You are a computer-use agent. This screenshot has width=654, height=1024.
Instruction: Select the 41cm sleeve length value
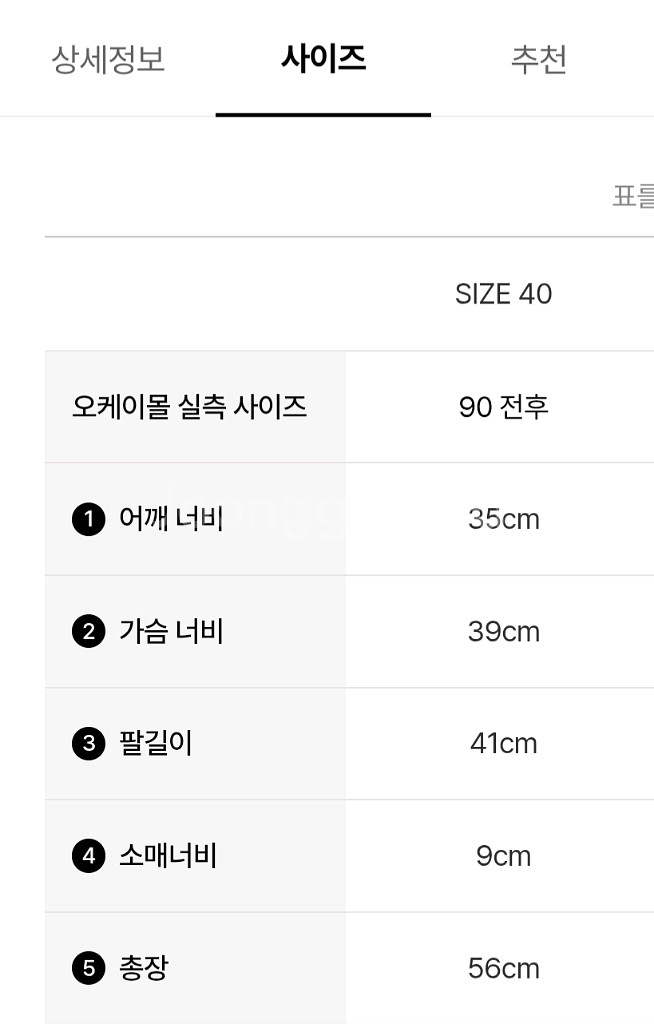[x=502, y=744]
